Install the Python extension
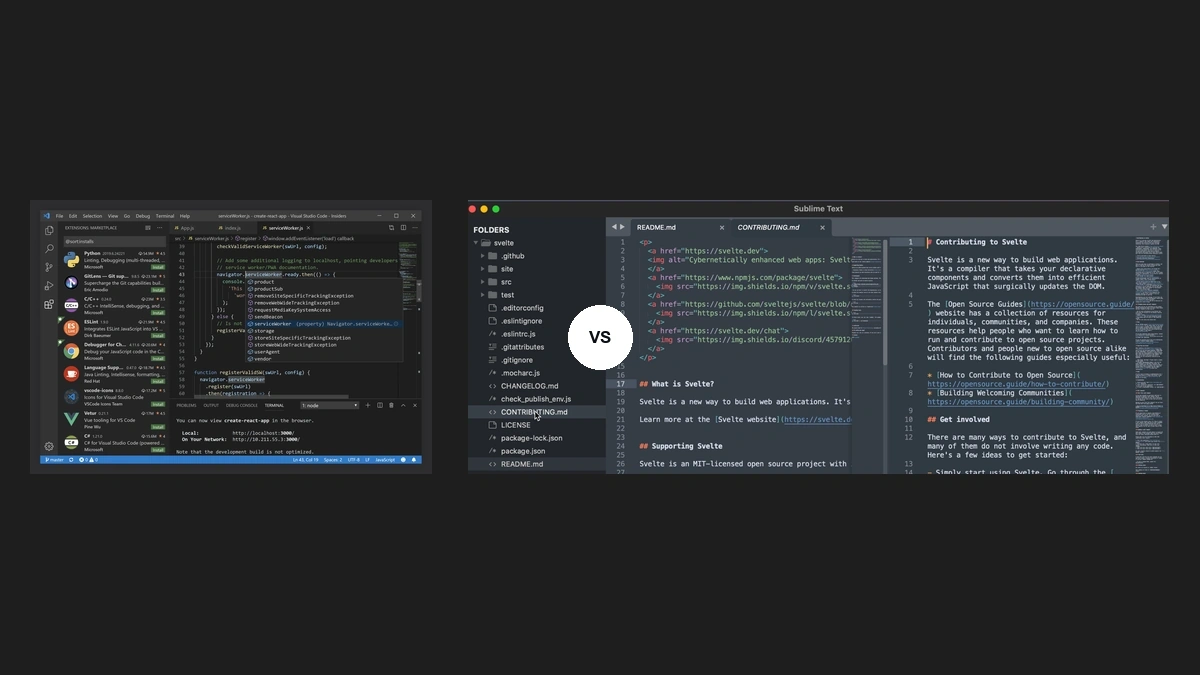 (x=158, y=267)
